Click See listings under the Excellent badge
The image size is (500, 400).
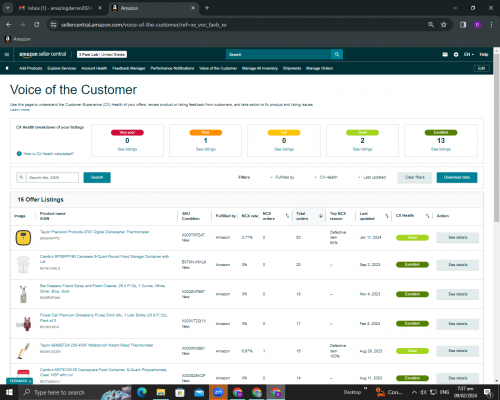[x=441, y=149]
